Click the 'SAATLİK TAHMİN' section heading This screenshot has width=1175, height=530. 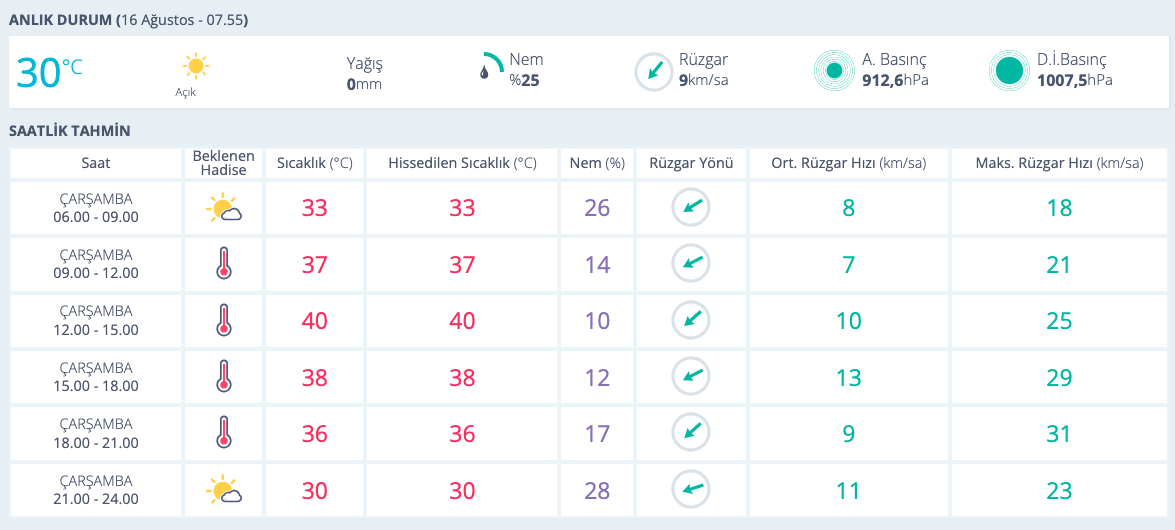(70, 131)
